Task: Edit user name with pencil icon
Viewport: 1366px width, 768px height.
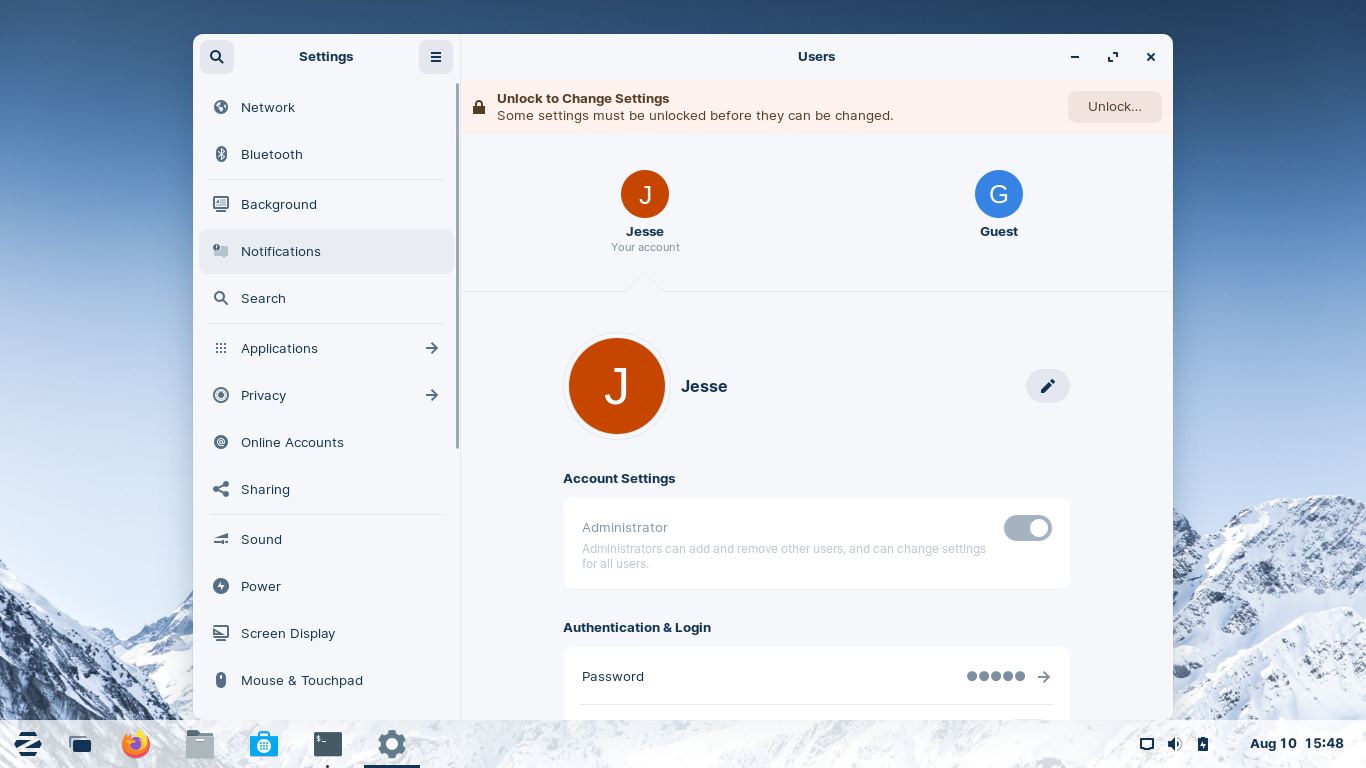Action: point(1048,386)
